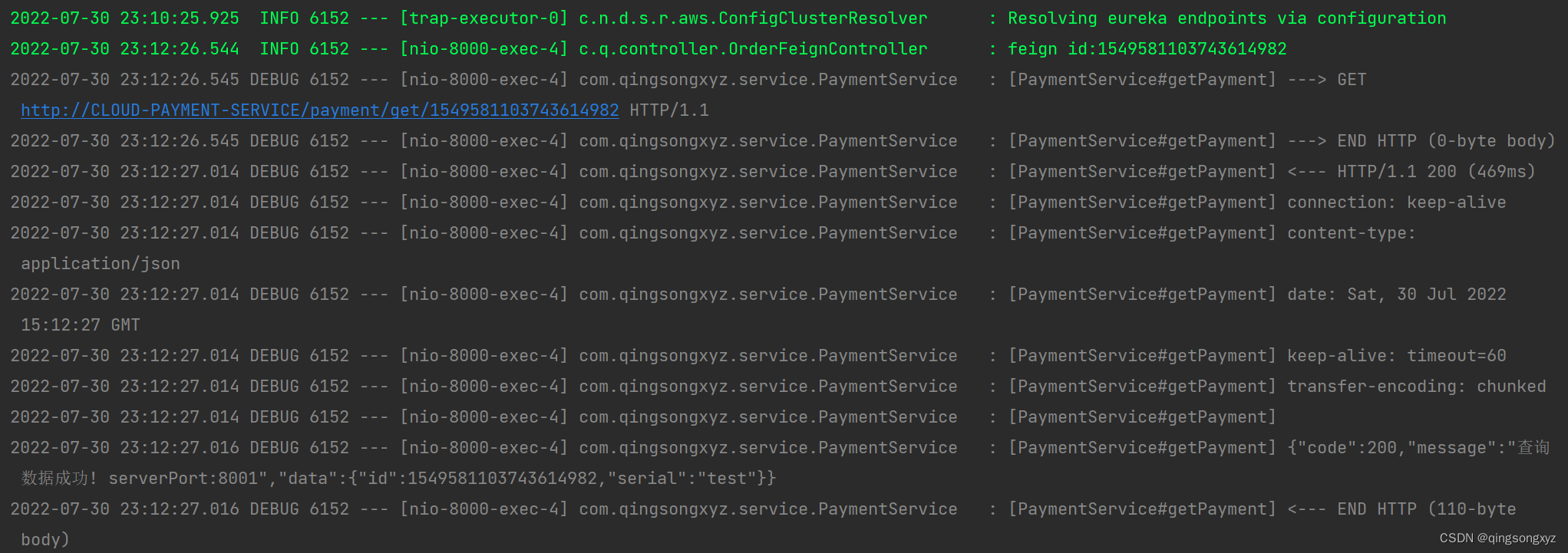Viewport: 1568px width, 553px height.
Task: Click the 'feign id:1549581103743614982' log message
Action: click(x=1147, y=49)
